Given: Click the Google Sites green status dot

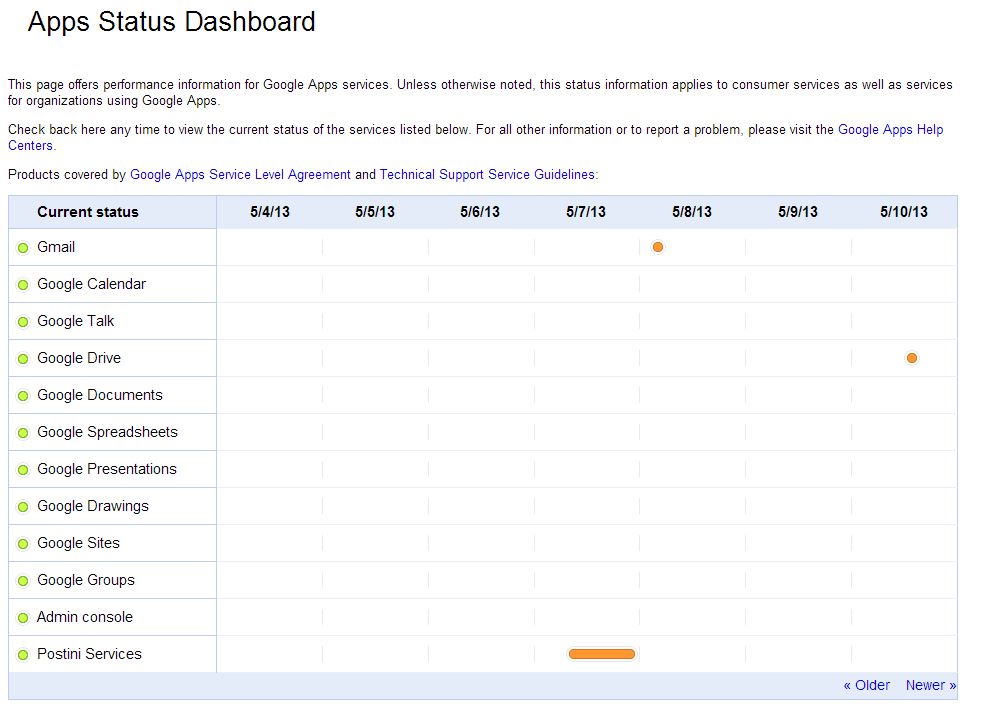Looking at the screenshot, I should (23, 544).
